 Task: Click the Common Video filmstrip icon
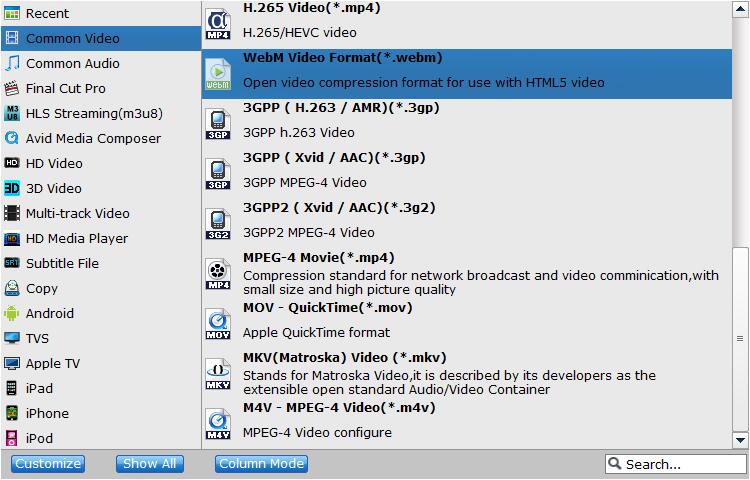point(11,38)
